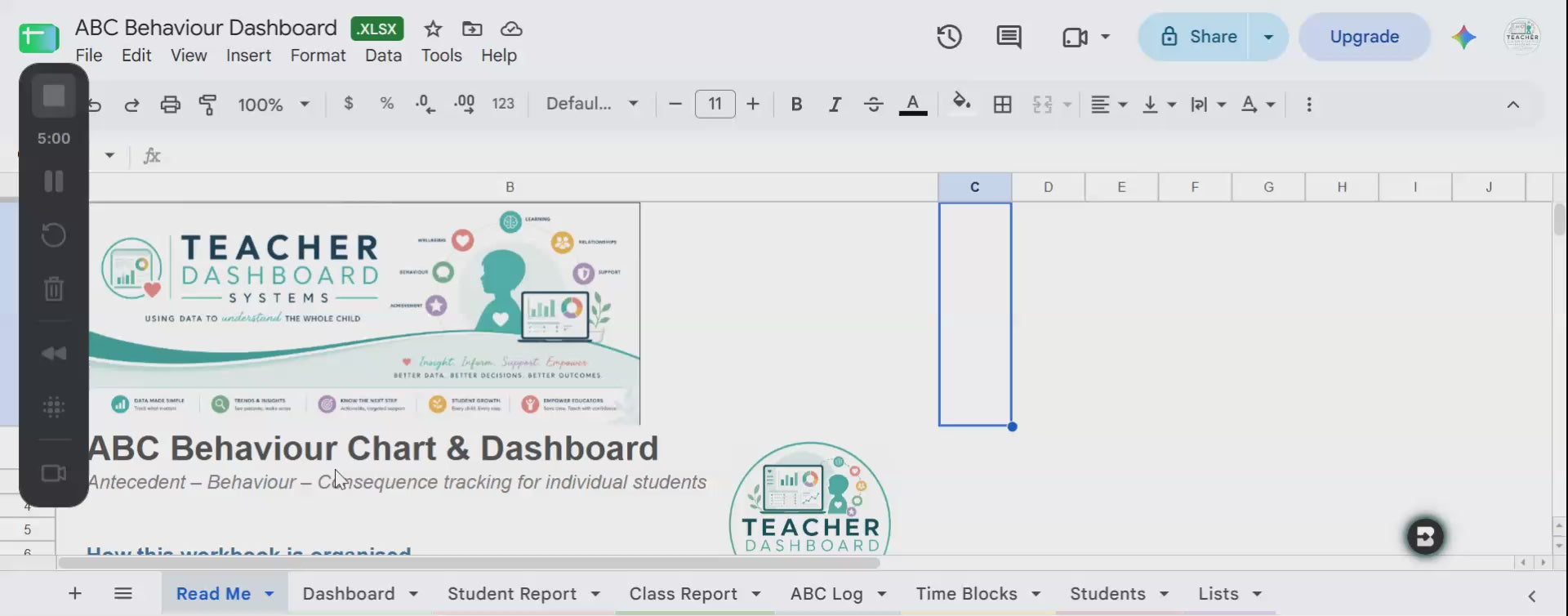Open the borders menu
The height and width of the screenshot is (616, 1568).
click(x=1002, y=105)
